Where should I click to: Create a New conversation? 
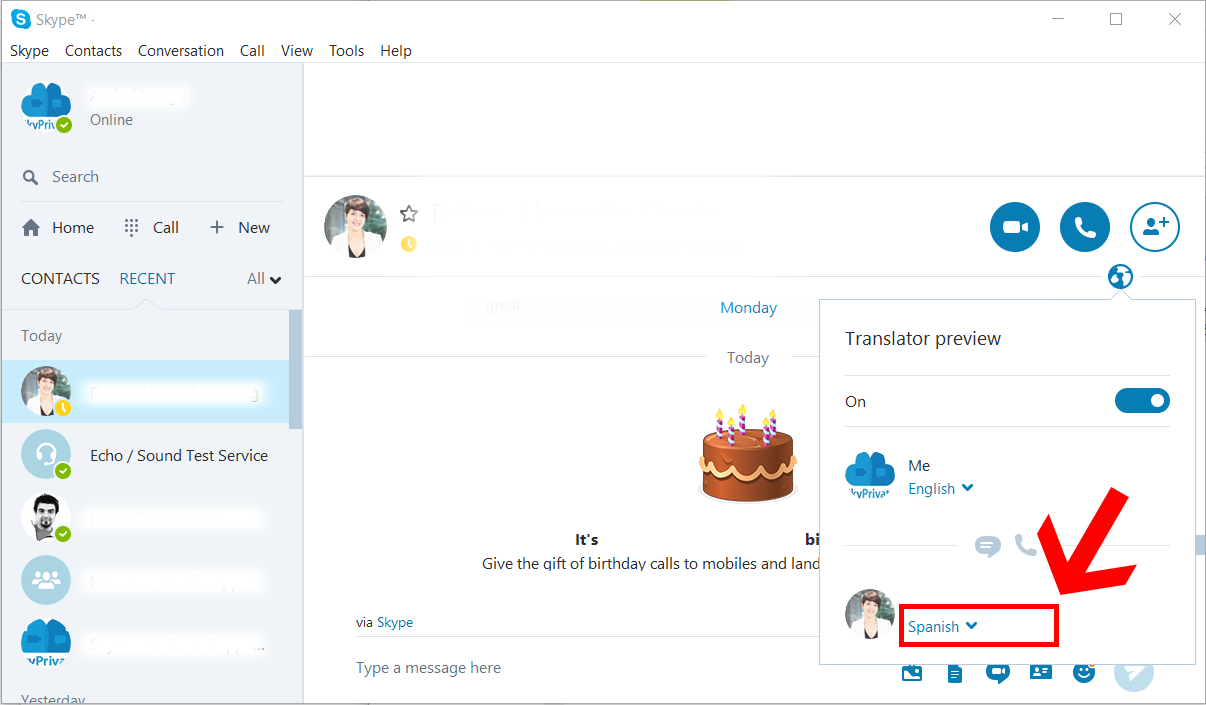pos(239,227)
